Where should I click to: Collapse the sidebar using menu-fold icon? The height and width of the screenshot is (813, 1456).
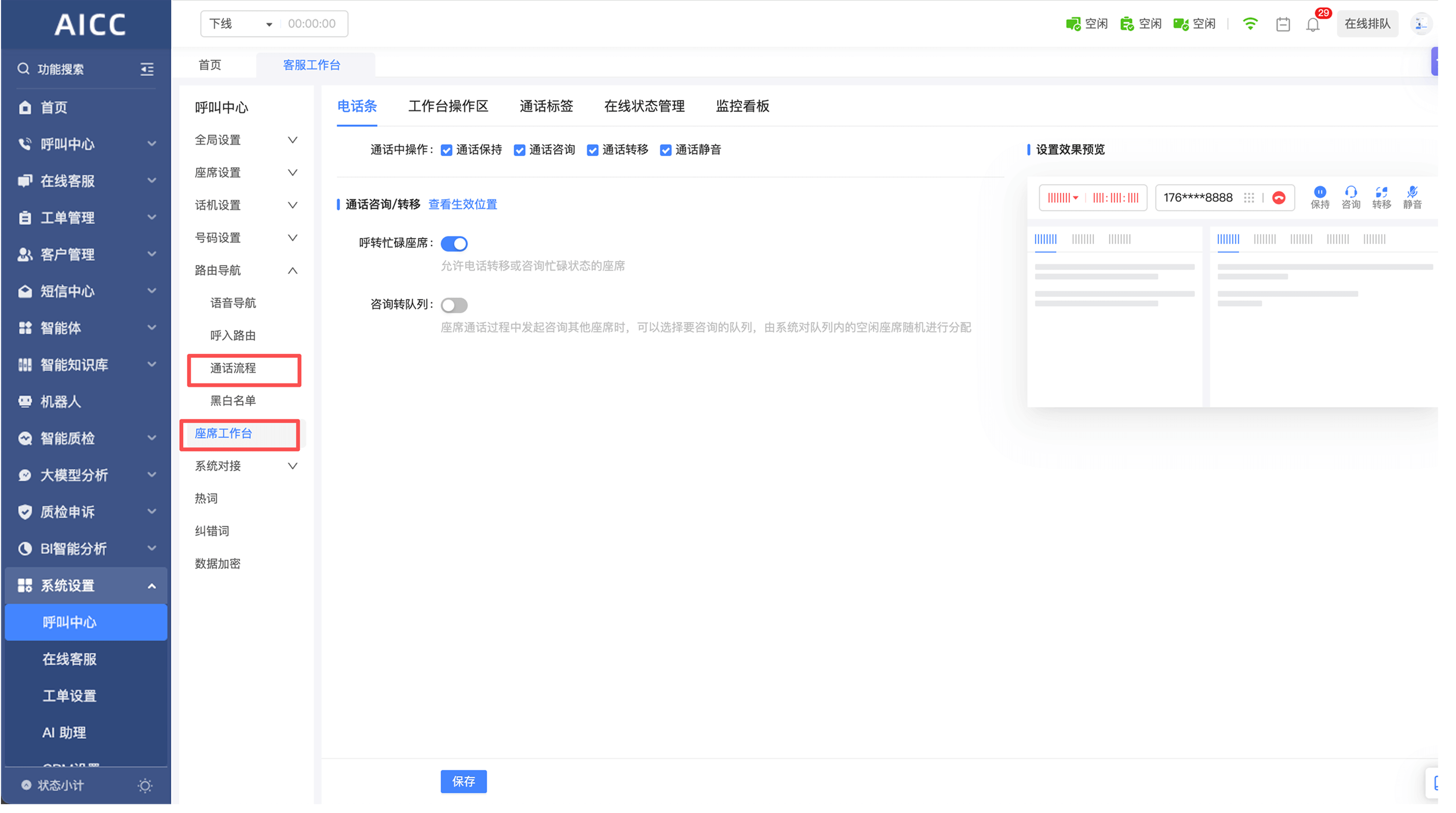pyautogui.click(x=147, y=69)
